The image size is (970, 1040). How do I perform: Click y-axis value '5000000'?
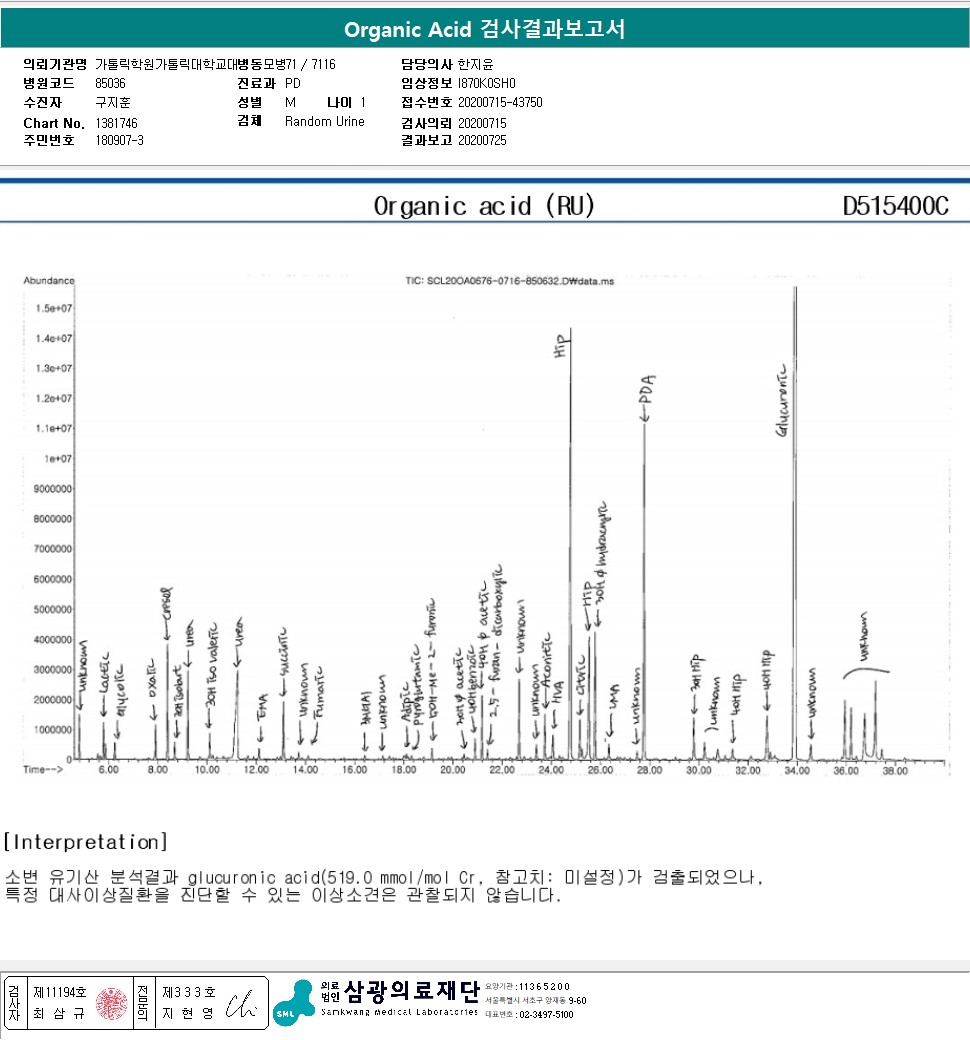pyautogui.click(x=52, y=610)
